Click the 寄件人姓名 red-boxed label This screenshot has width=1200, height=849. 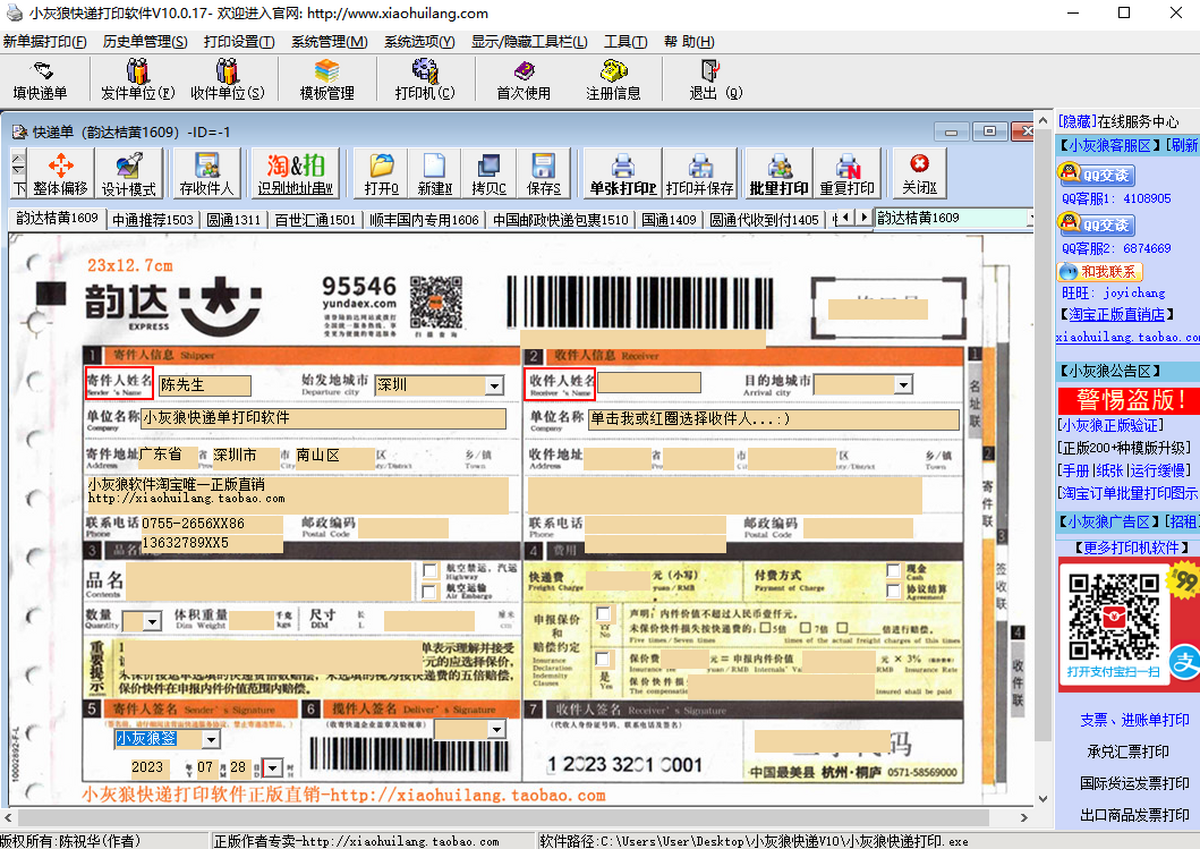point(119,383)
